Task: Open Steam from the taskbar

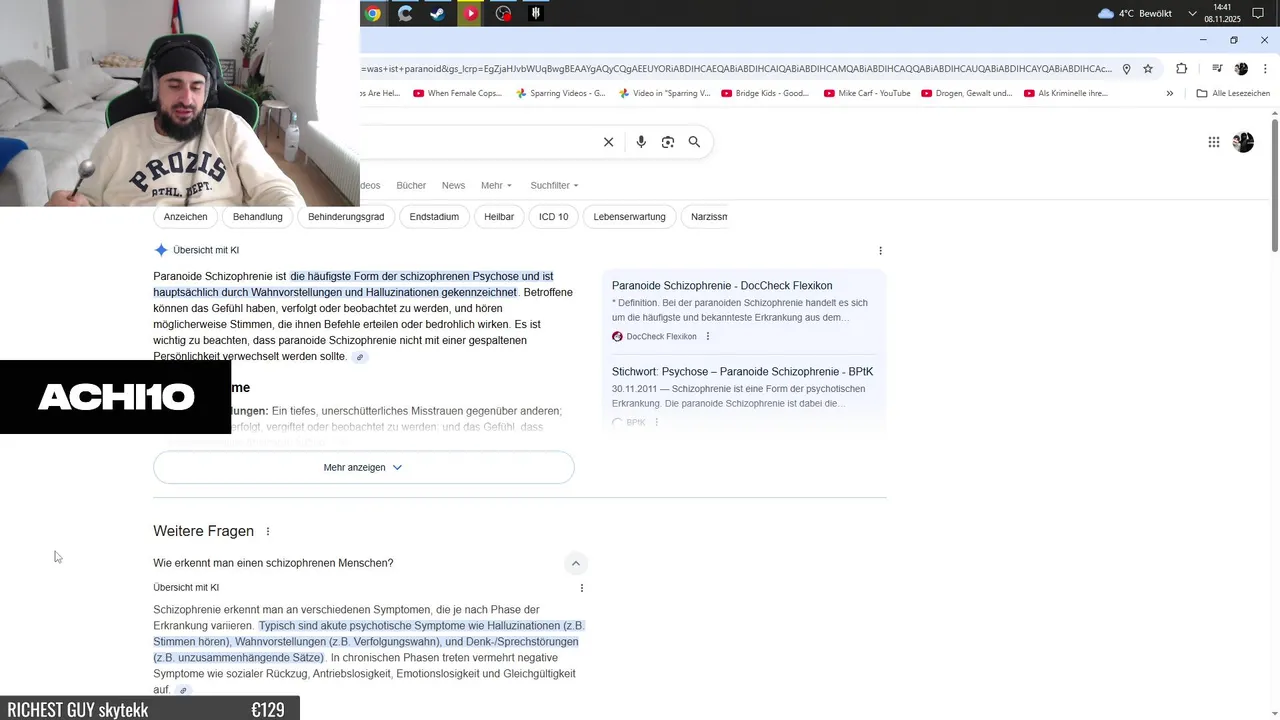Action: [437, 13]
